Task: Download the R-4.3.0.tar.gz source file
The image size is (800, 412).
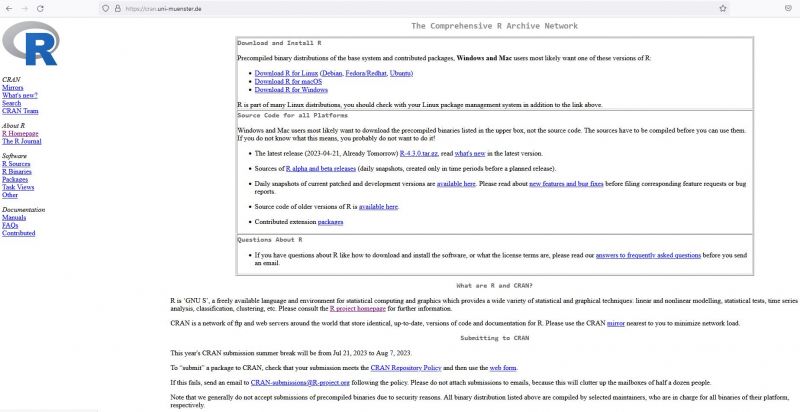Action: [x=422, y=153]
